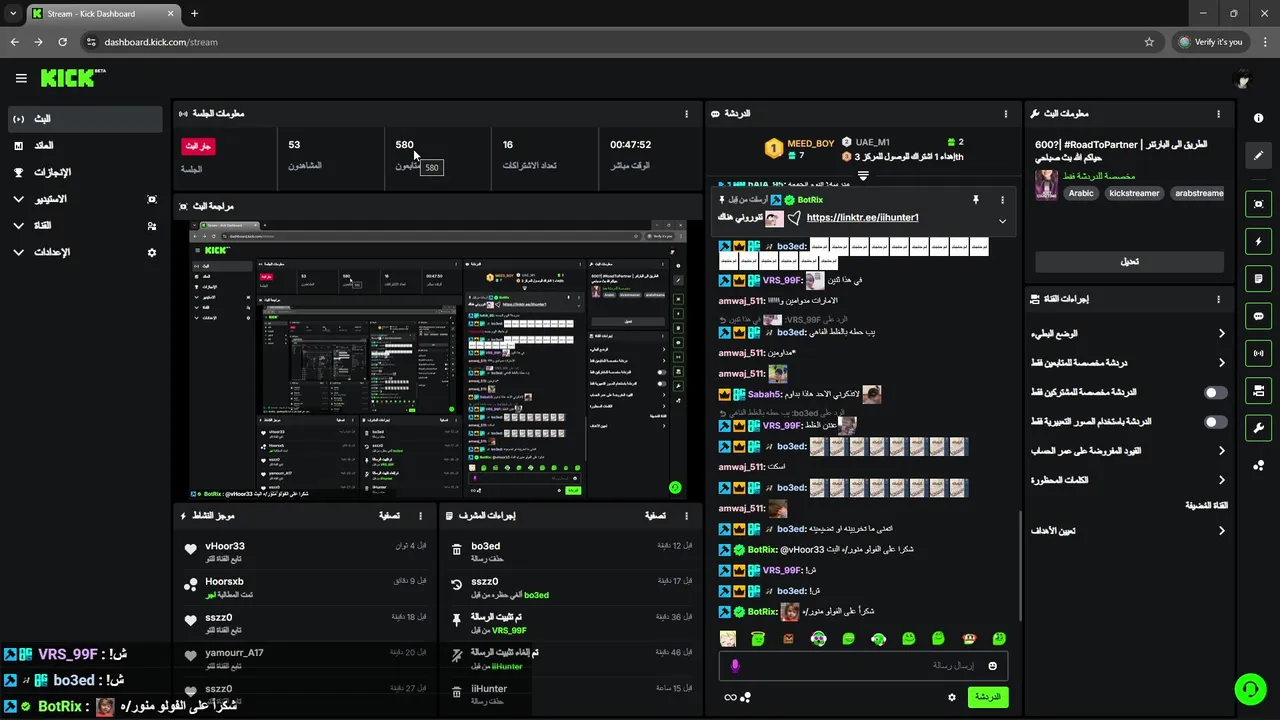The width and height of the screenshot is (1280, 720).
Task: Insert the headphones green emote
Action: tap(878, 638)
